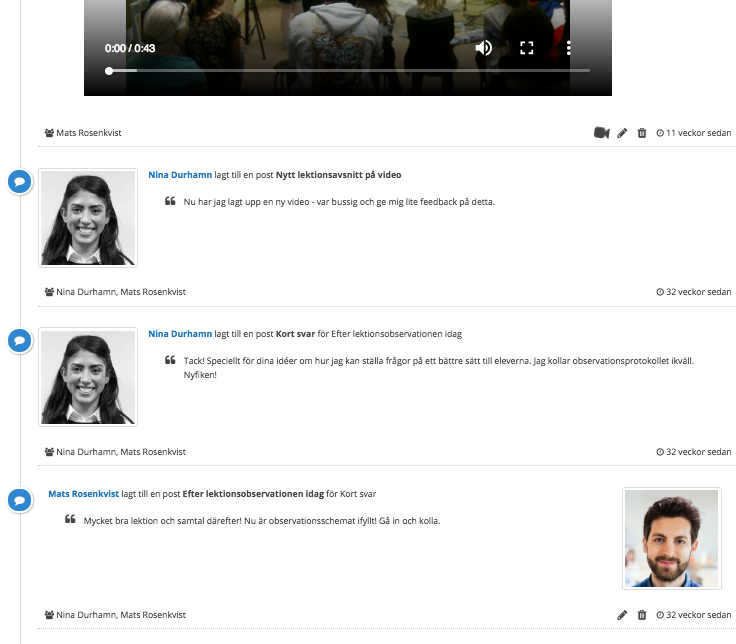The height and width of the screenshot is (644, 736).
Task: Click the video time display 0:00 / 0:43
Action: 130,48
